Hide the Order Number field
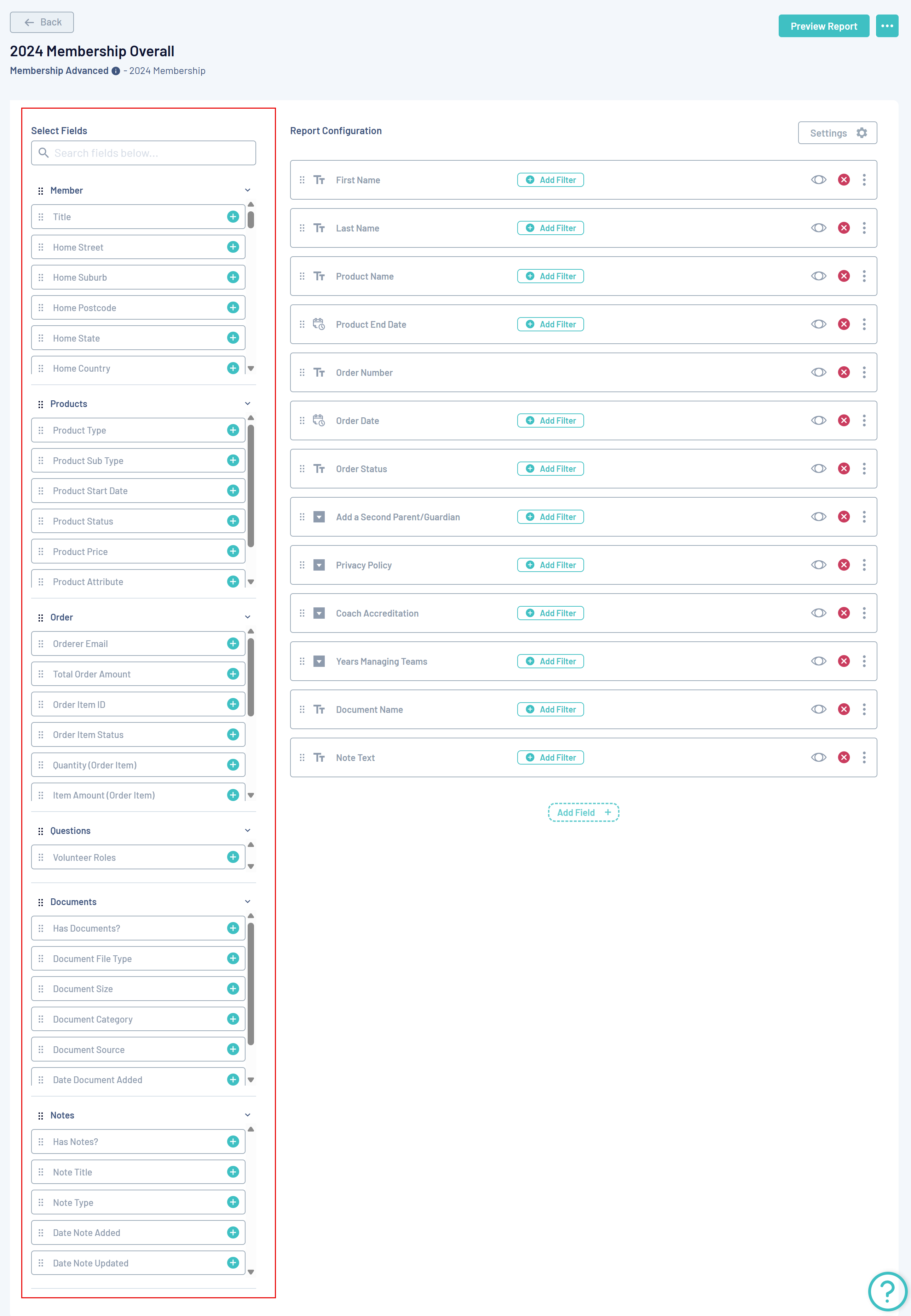Image resolution: width=911 pixels, height=1316 pixels. (819, 373)
